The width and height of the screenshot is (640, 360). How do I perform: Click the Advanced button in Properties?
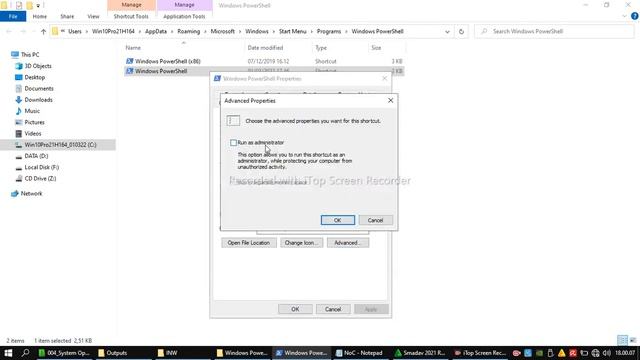347,243
